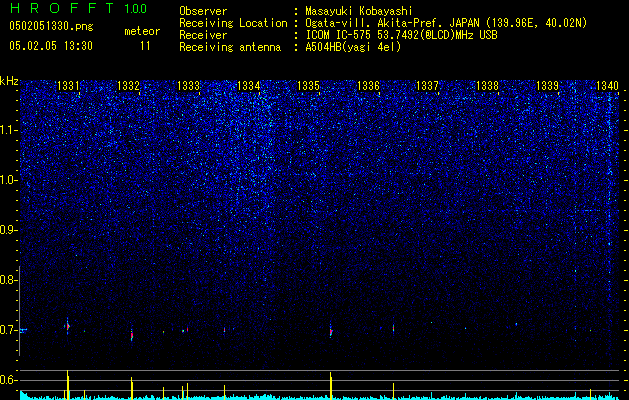Click the 0.8 kHz frequency axis label
Image resolution: width=629 pixels, height=400 pixels.
click(8, 280)
